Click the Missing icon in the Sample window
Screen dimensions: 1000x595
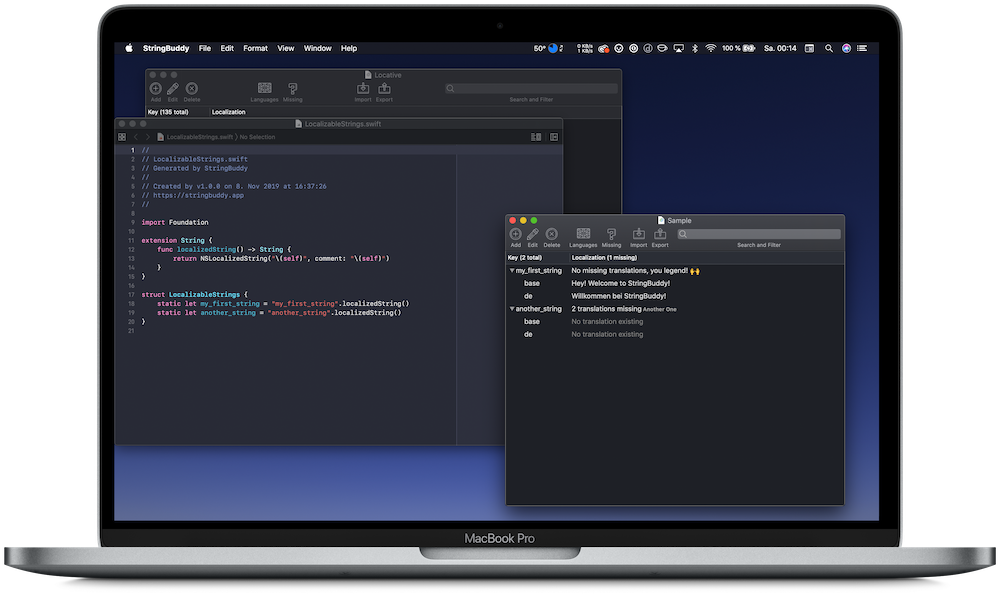611,234
